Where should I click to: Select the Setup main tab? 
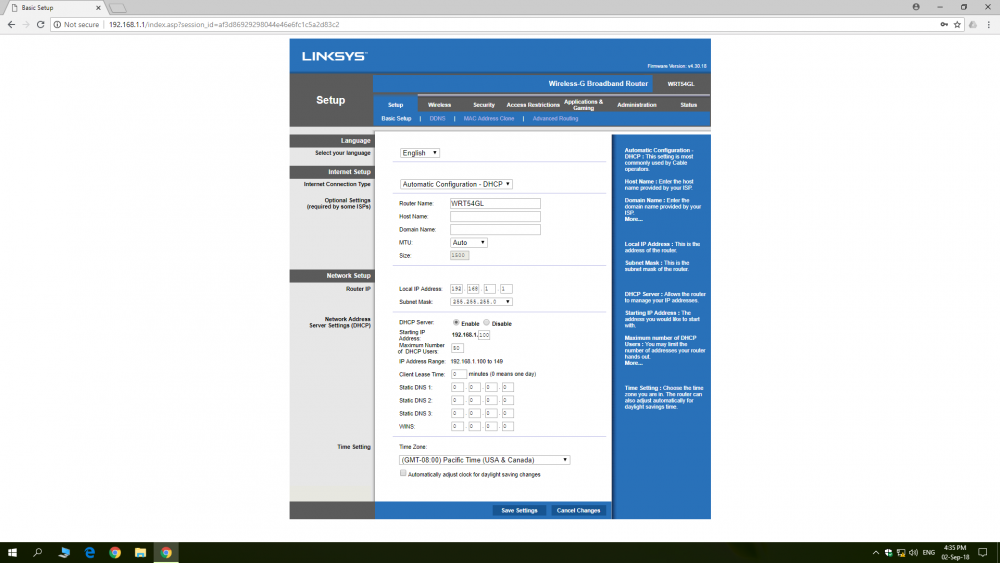pos(395,105)
